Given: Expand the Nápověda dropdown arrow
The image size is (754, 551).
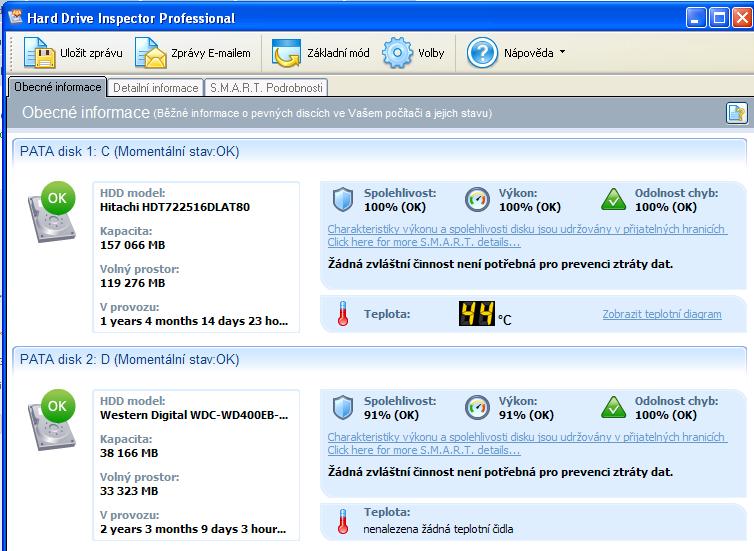Looking at the screenshot, I should 562,52.
